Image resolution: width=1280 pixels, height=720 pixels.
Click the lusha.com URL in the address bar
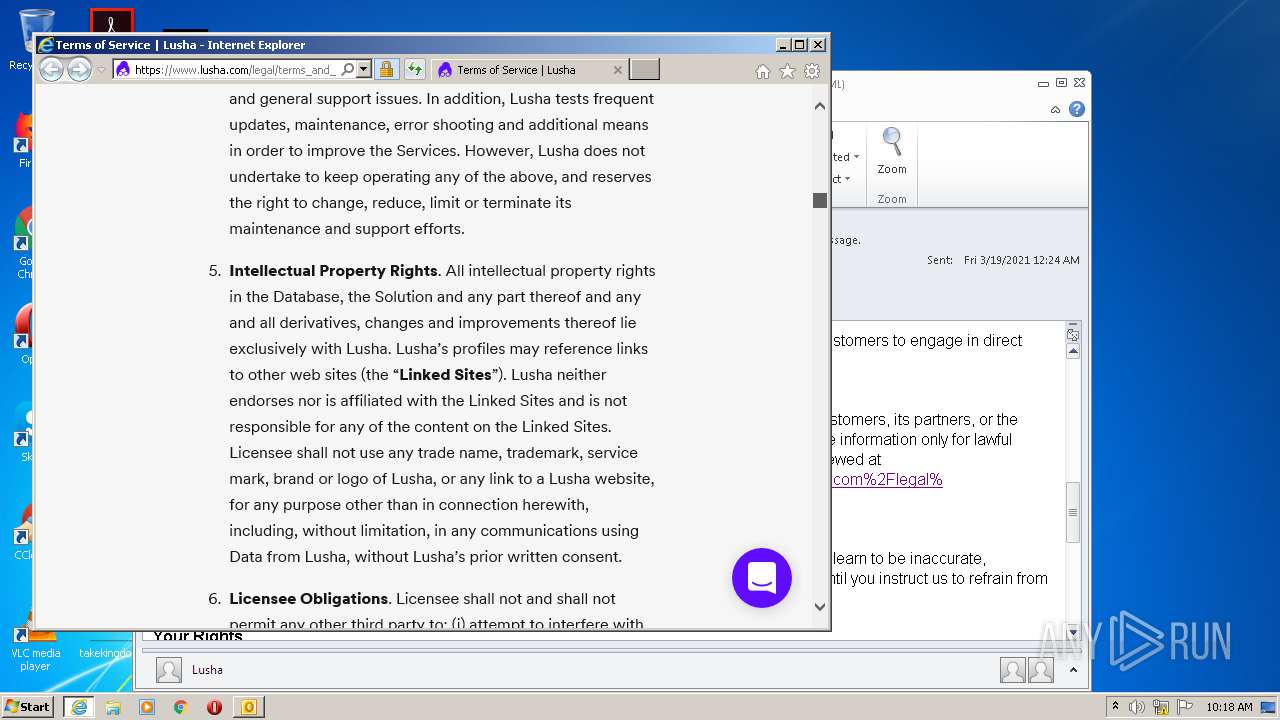tap(235, 70)
